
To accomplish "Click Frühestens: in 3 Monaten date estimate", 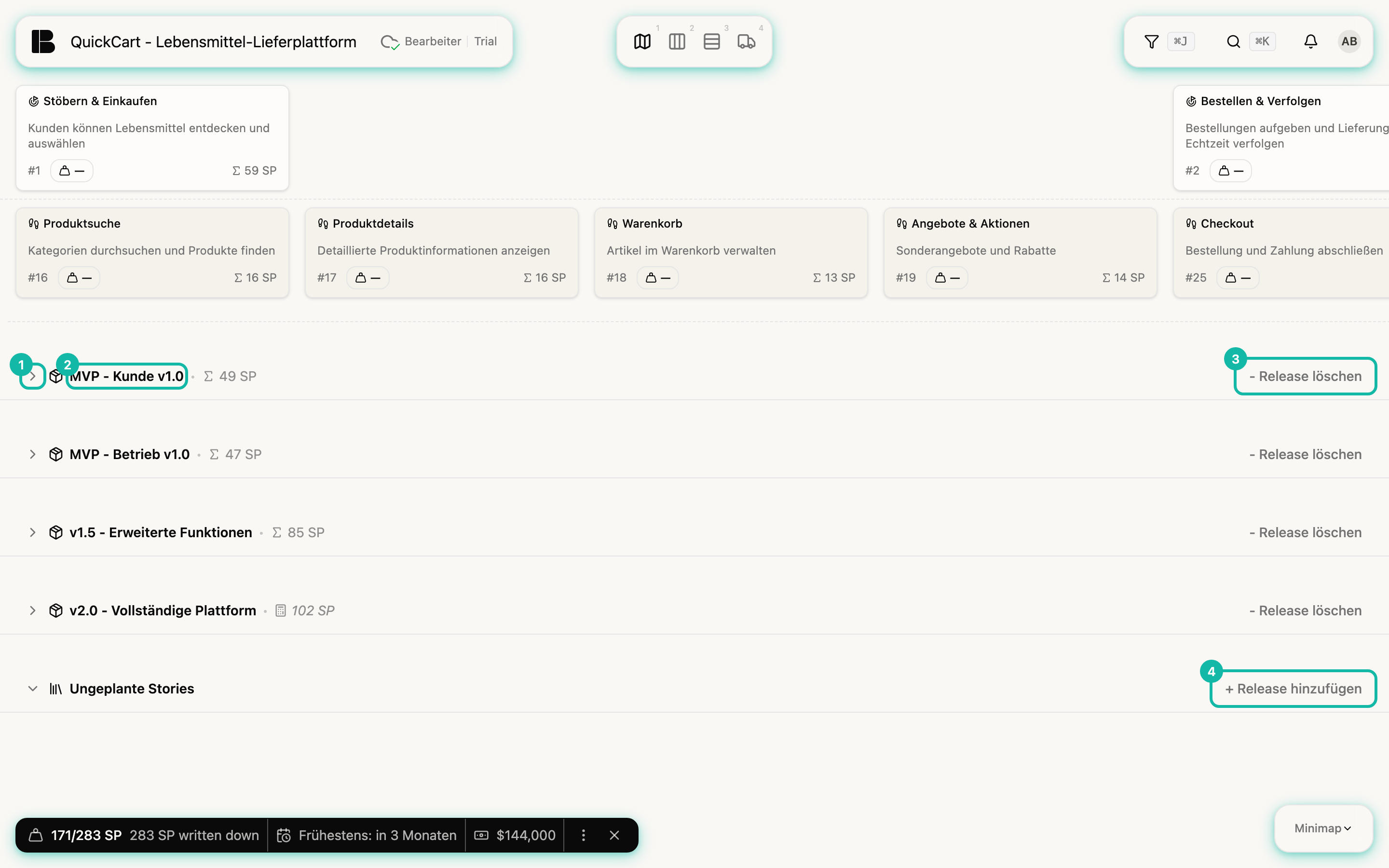I will point(366,835).
